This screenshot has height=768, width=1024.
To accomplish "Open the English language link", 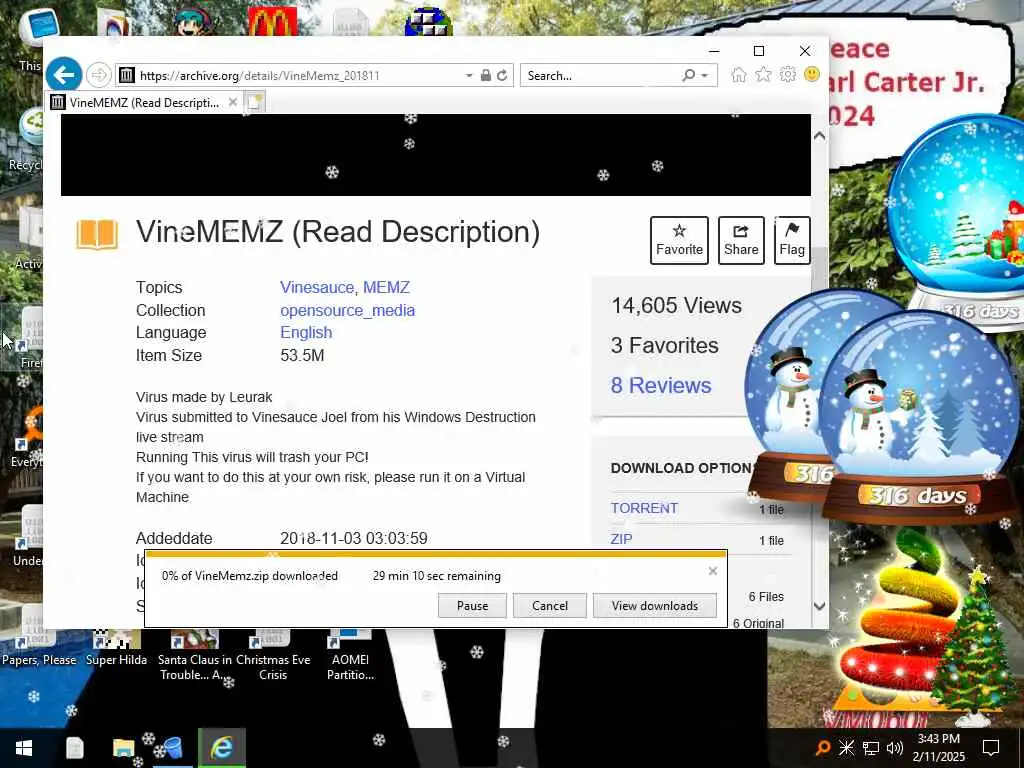I will [306, 332].
